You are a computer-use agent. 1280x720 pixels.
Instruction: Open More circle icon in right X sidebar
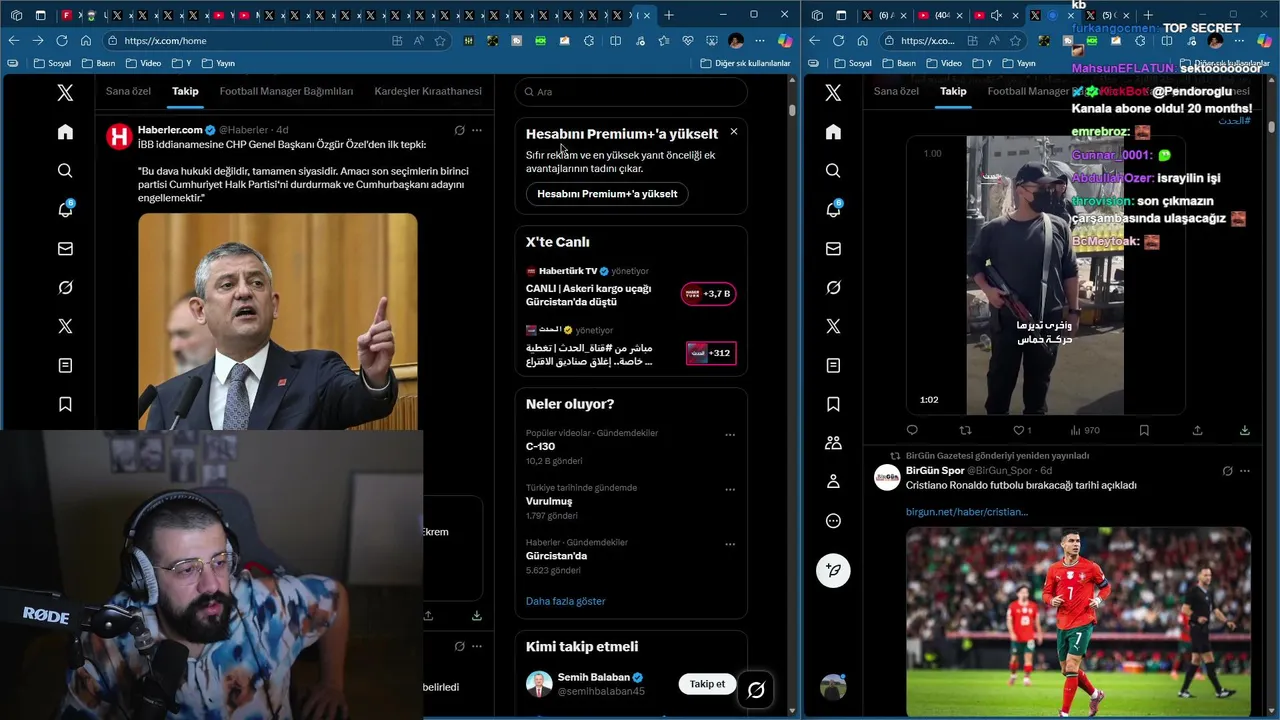(833, 521)
